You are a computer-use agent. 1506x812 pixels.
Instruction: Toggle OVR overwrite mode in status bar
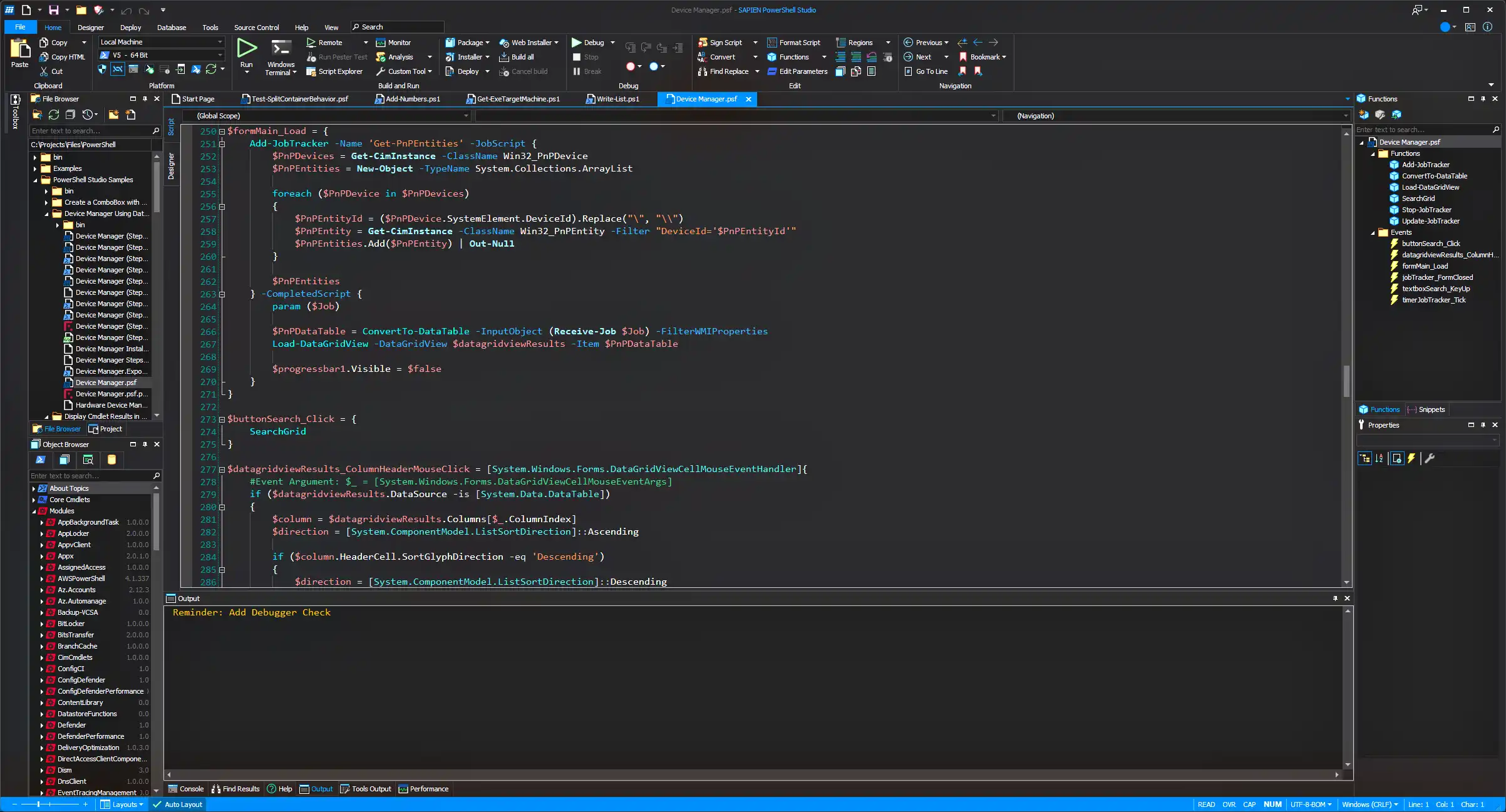[x=1229, y=804]
